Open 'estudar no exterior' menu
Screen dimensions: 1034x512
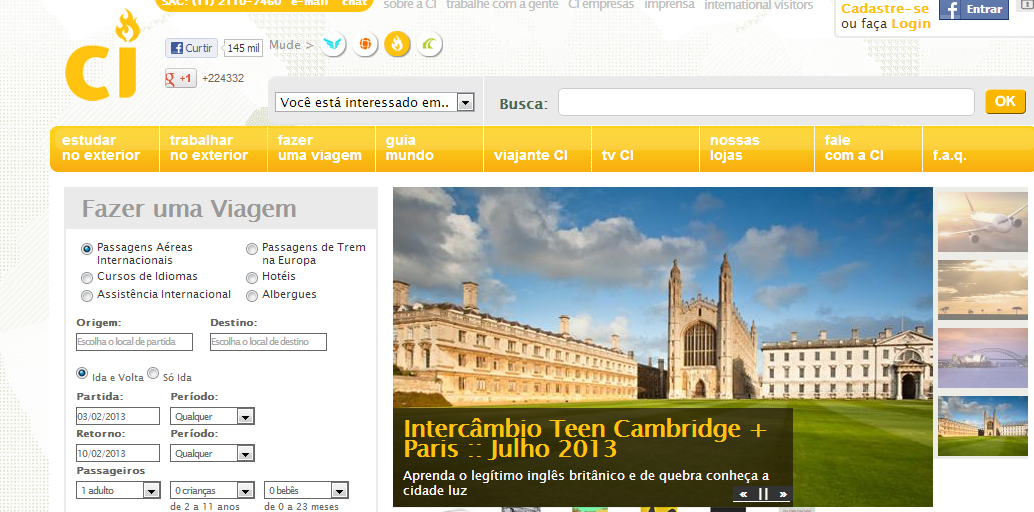coord(105,148)
